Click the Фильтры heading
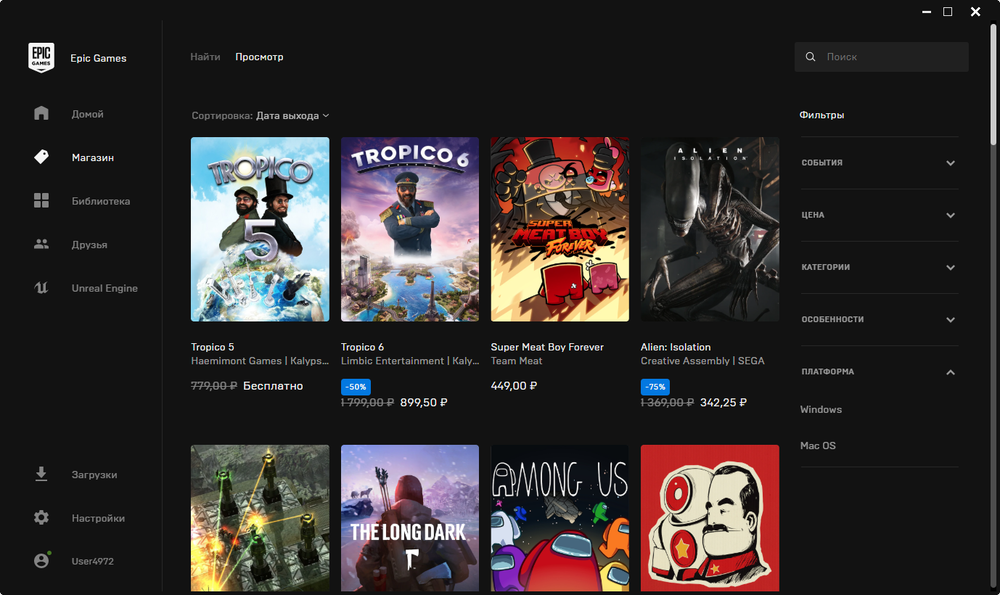 821,115
